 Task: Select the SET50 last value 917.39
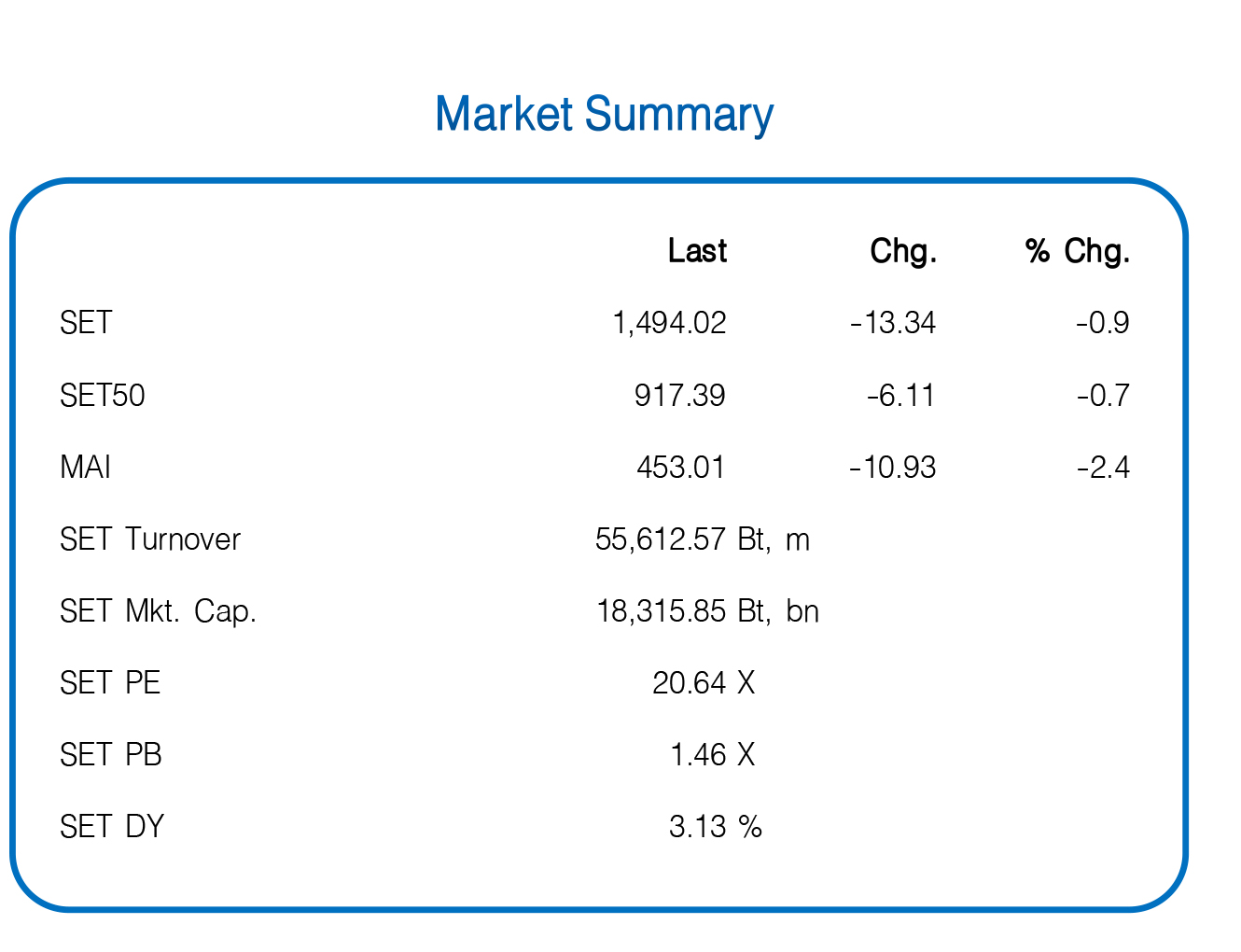coord(679,396)
